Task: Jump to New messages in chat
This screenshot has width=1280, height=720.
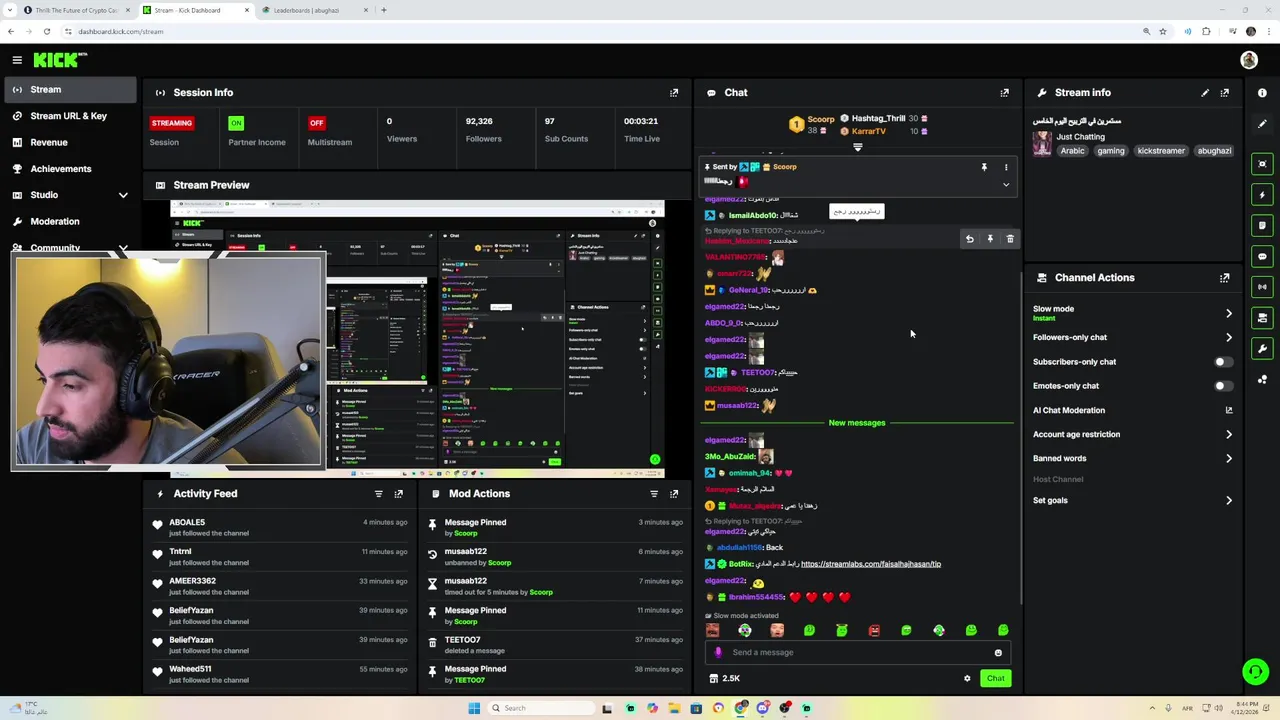Action: pos(857,423)
